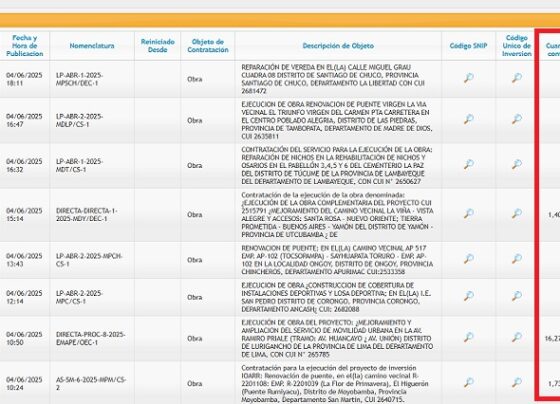This screenshot has height=404, width=560.
Task: Open Código SNIP magnifier for the 18:11 row
Action: point(469,78)
